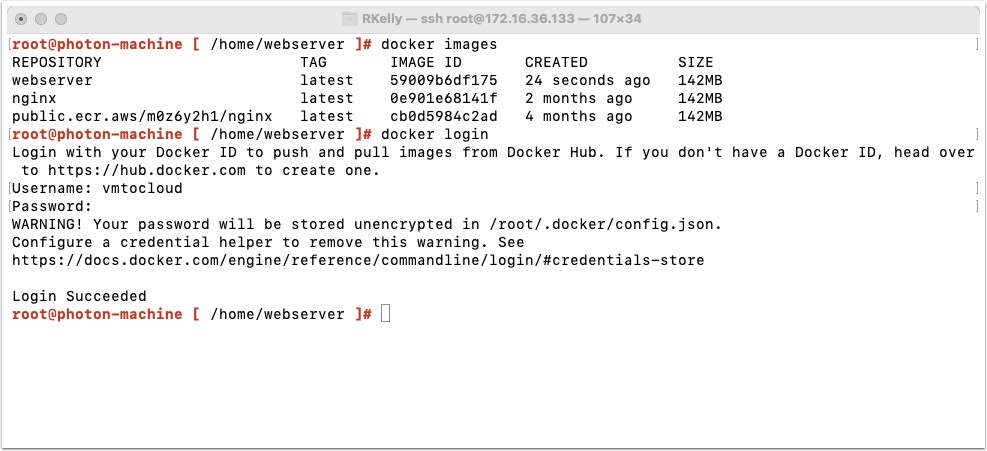Click the IMAGE ID column header

(426, 62)
